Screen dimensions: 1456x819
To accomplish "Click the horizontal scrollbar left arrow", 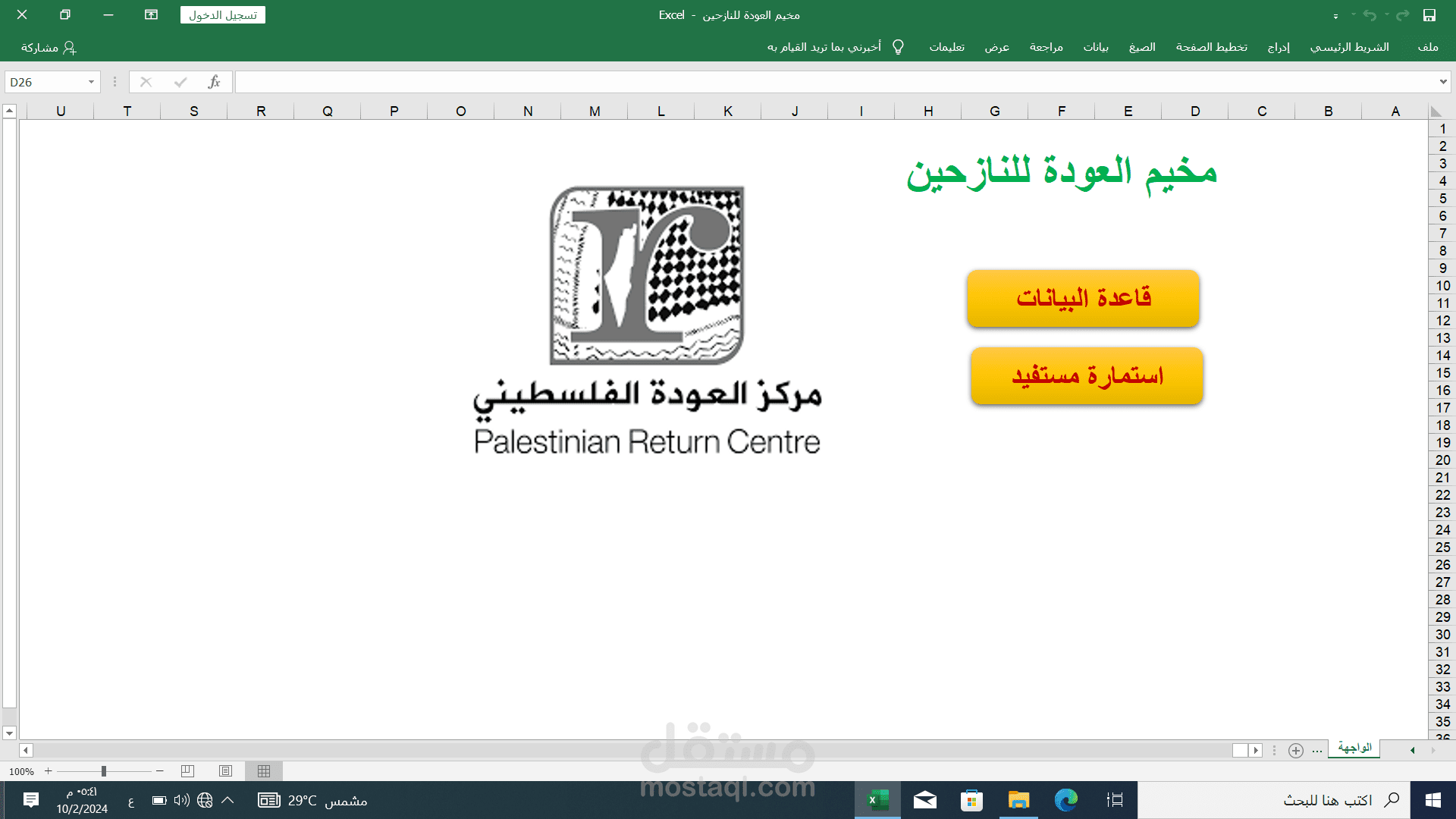I will point(26,750).
